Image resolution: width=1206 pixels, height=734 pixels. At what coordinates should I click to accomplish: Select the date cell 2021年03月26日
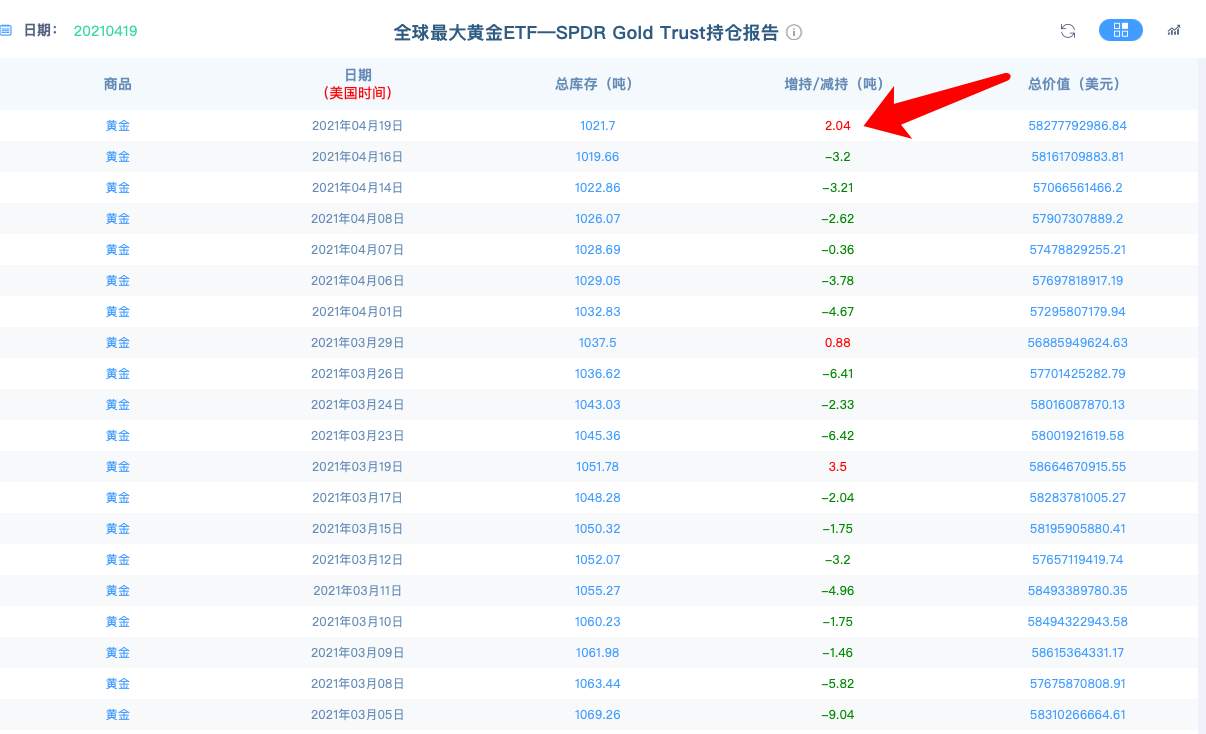(358, 374)
